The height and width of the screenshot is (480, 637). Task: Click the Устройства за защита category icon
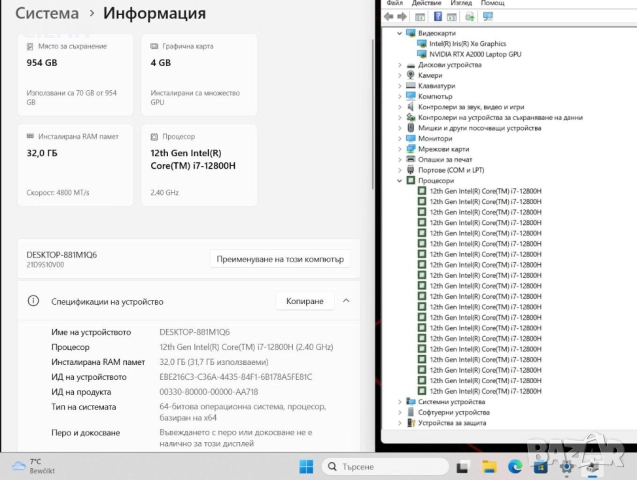coord(411,423)
